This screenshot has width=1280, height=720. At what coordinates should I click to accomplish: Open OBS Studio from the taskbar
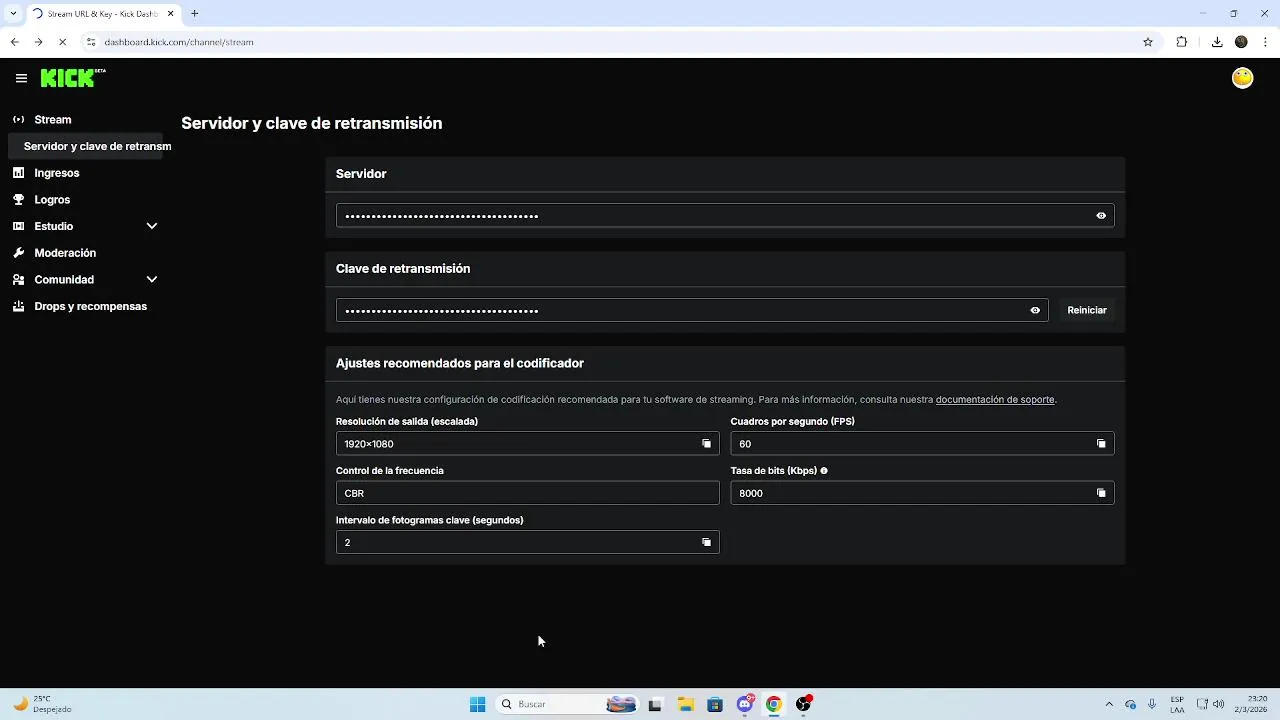pos(804,704)
